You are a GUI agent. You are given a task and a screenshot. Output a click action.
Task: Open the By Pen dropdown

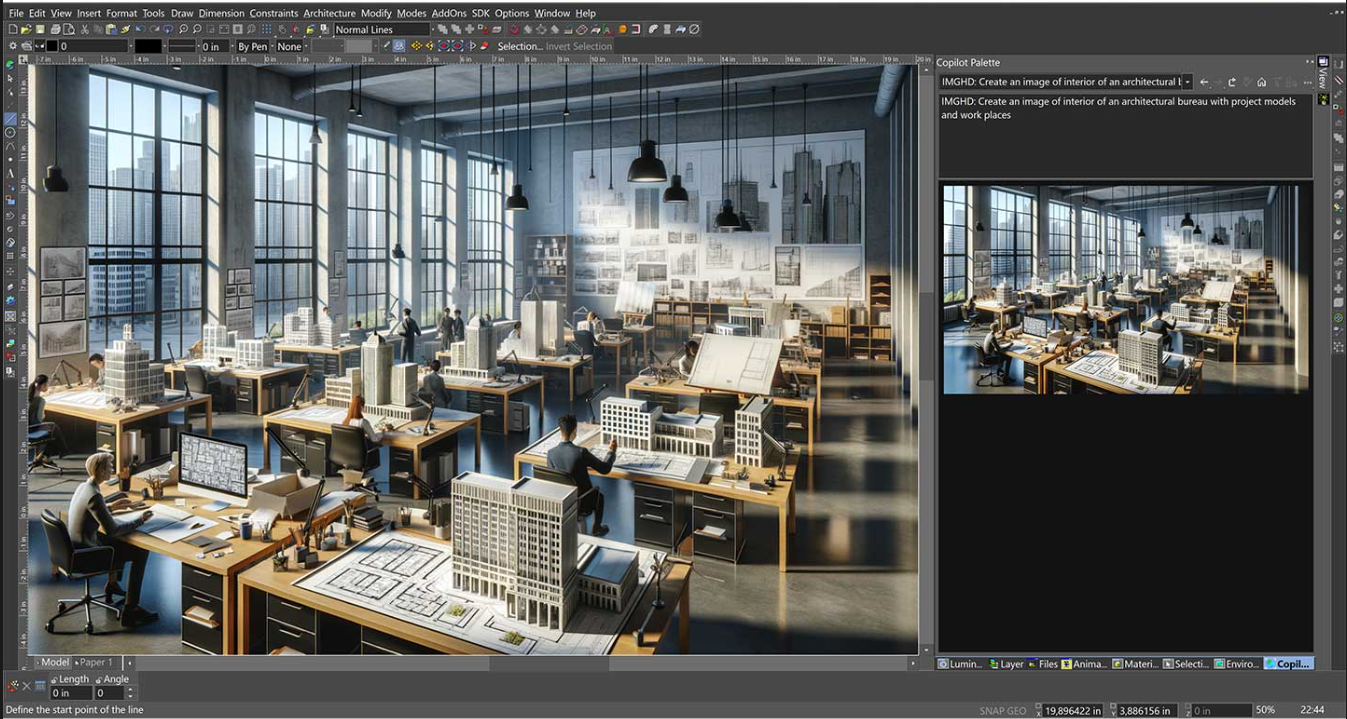pyautogui.click(x=252, y=46)
